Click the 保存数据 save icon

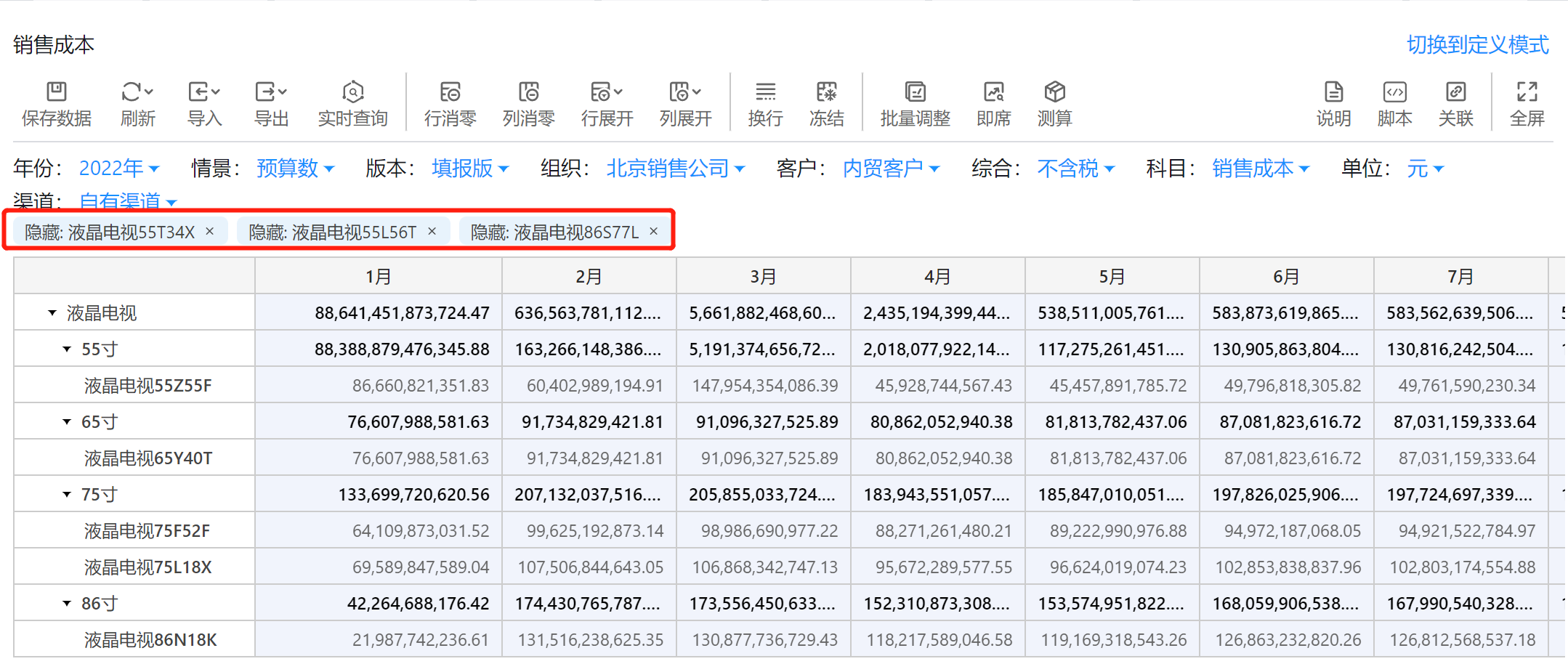(56, 92)
